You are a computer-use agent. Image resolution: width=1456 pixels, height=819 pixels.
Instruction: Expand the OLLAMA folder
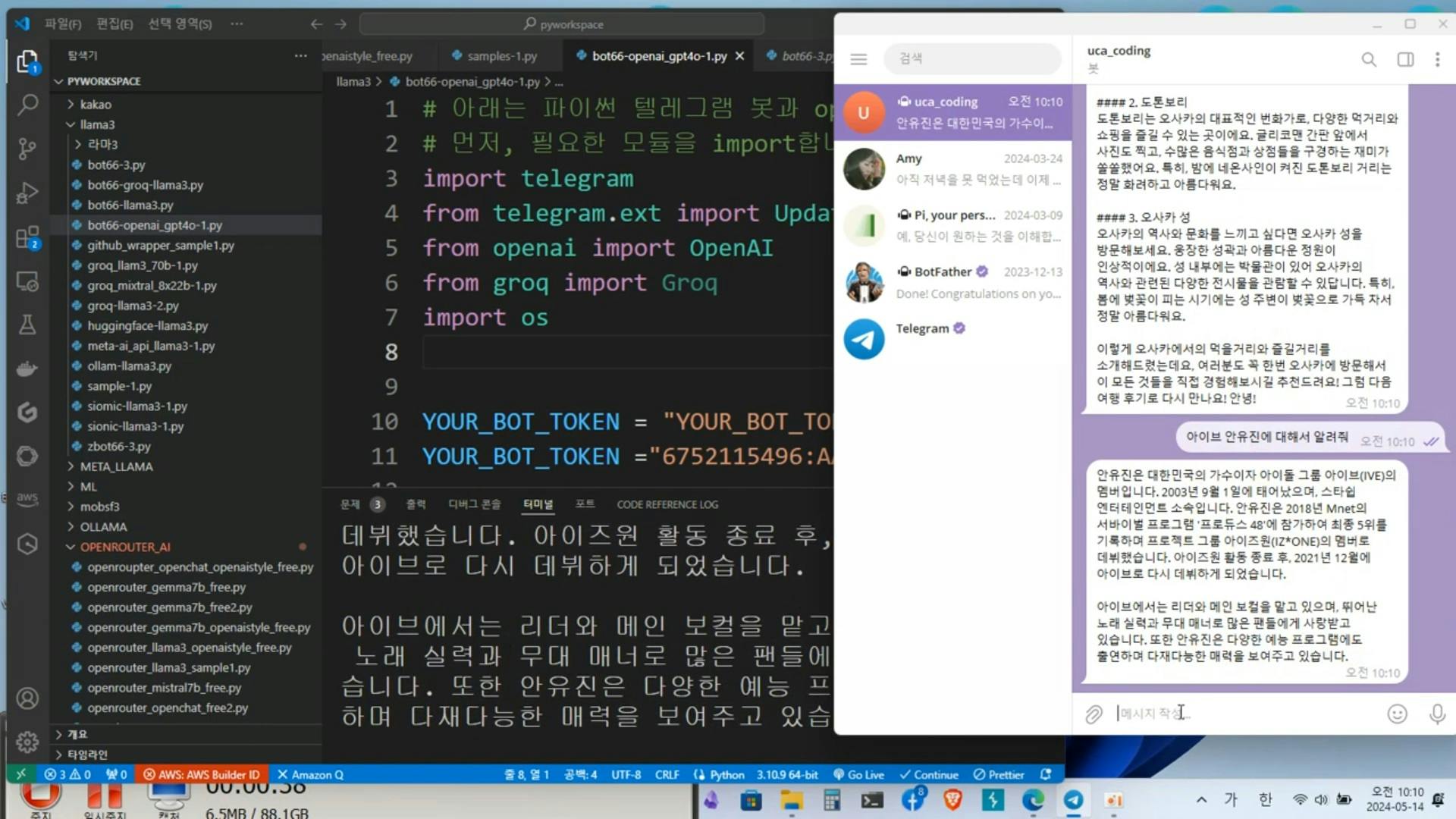click(x=103, y=527)
